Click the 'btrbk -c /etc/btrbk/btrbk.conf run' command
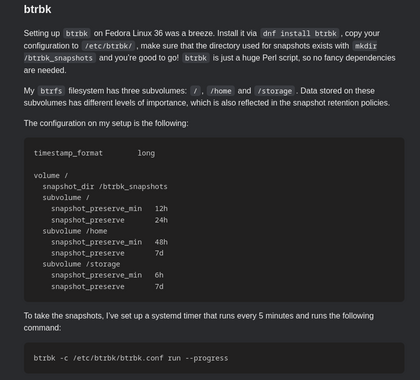The width and height of the screenshot is (420, 380). coord(107,358)
